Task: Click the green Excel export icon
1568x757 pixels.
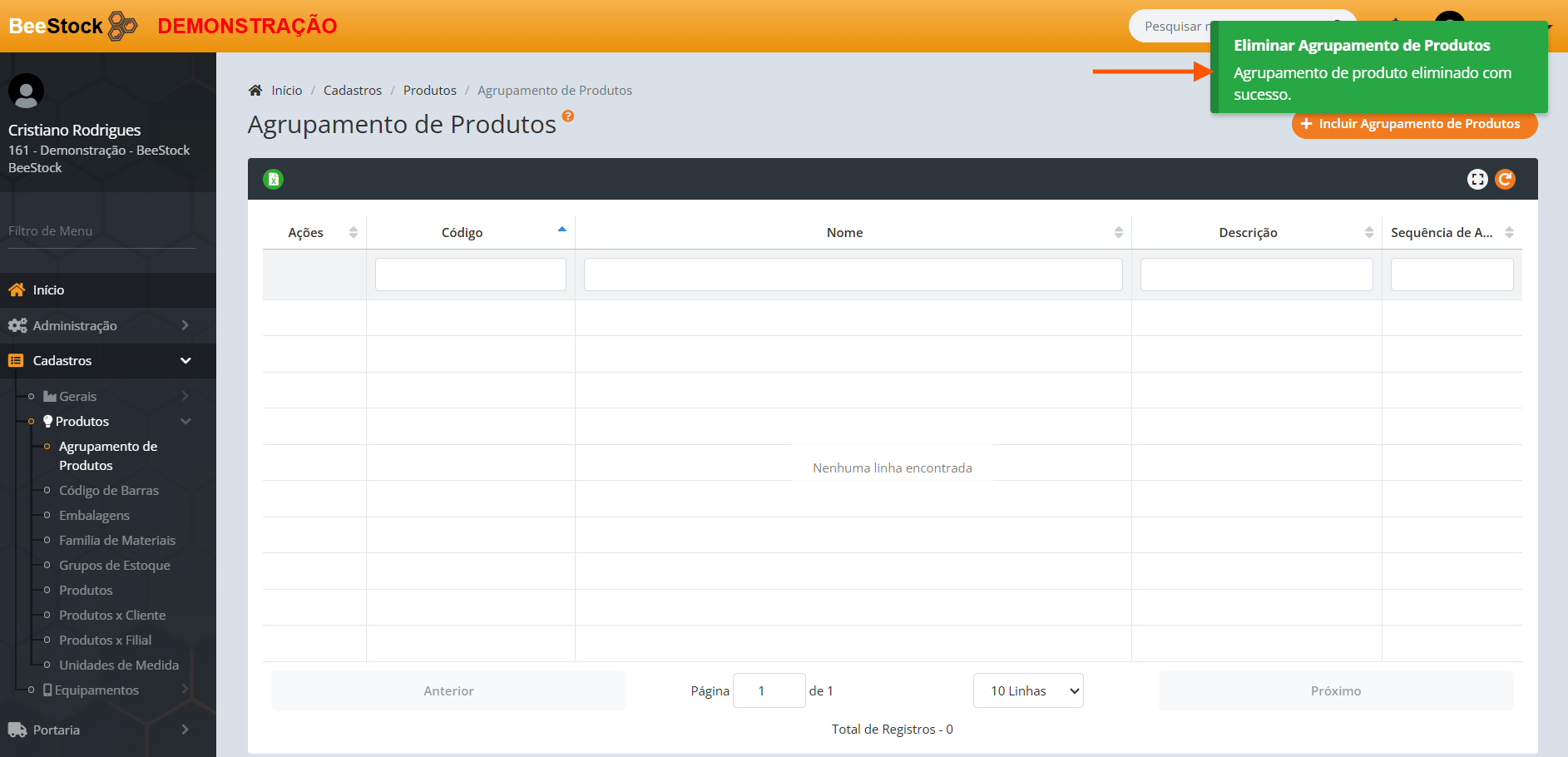Action: pos(273,179)
